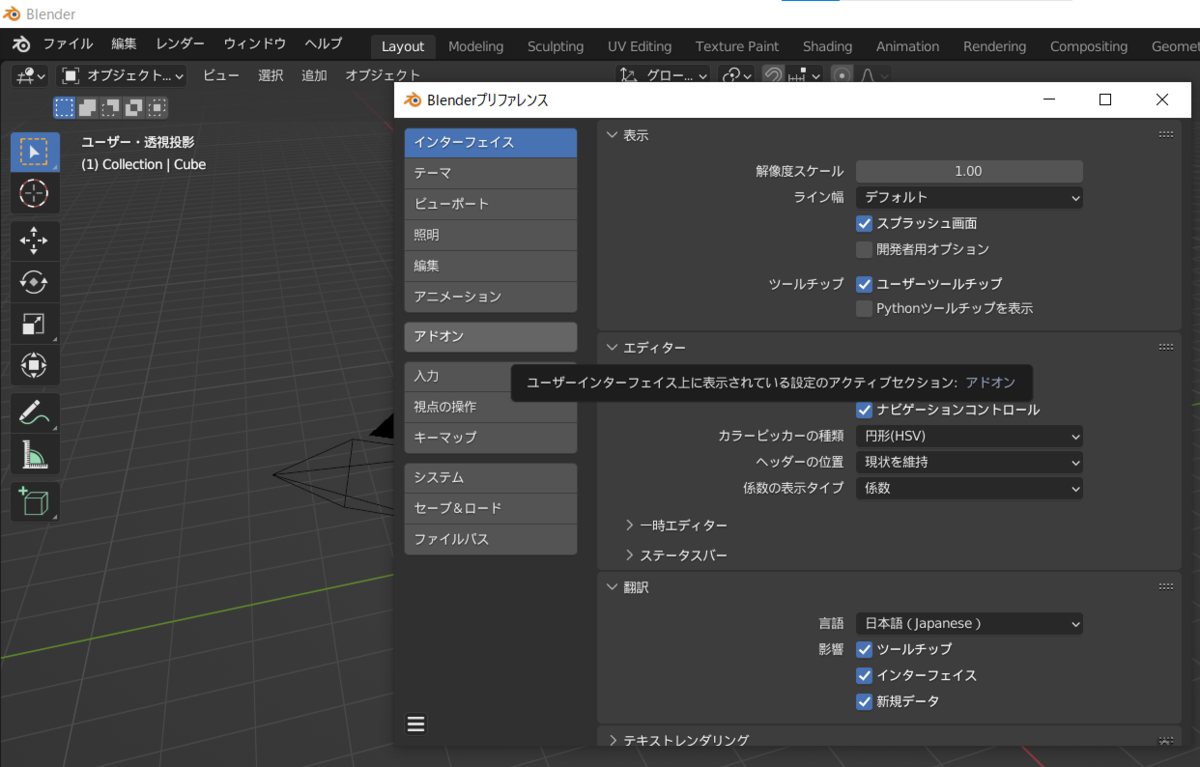The height and width of the screenshot is (767, 1200).
Task: Click the 翻訳 panel drag grip
Action: 1166,587
